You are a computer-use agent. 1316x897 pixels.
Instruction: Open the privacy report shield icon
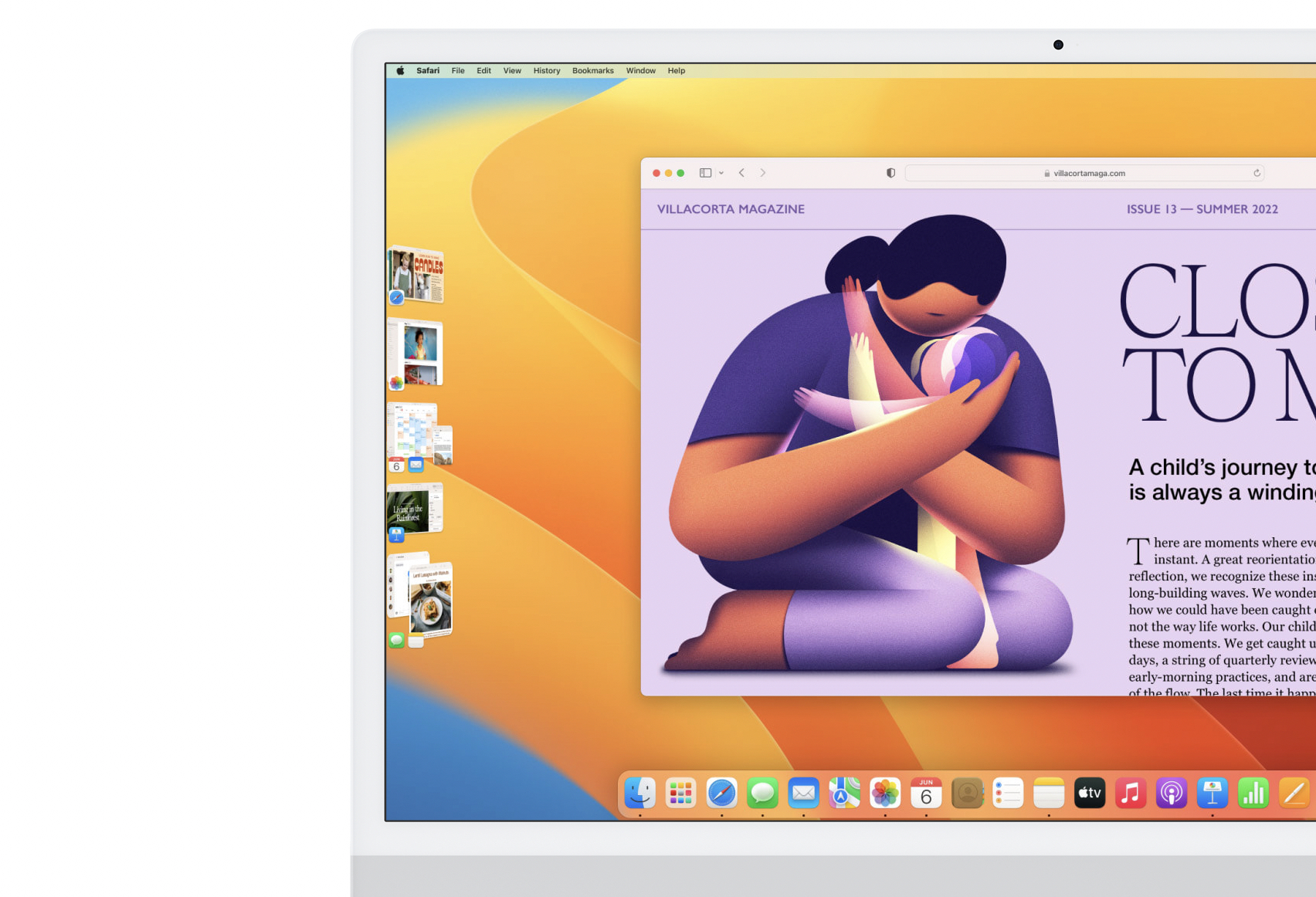coord(890,173)
